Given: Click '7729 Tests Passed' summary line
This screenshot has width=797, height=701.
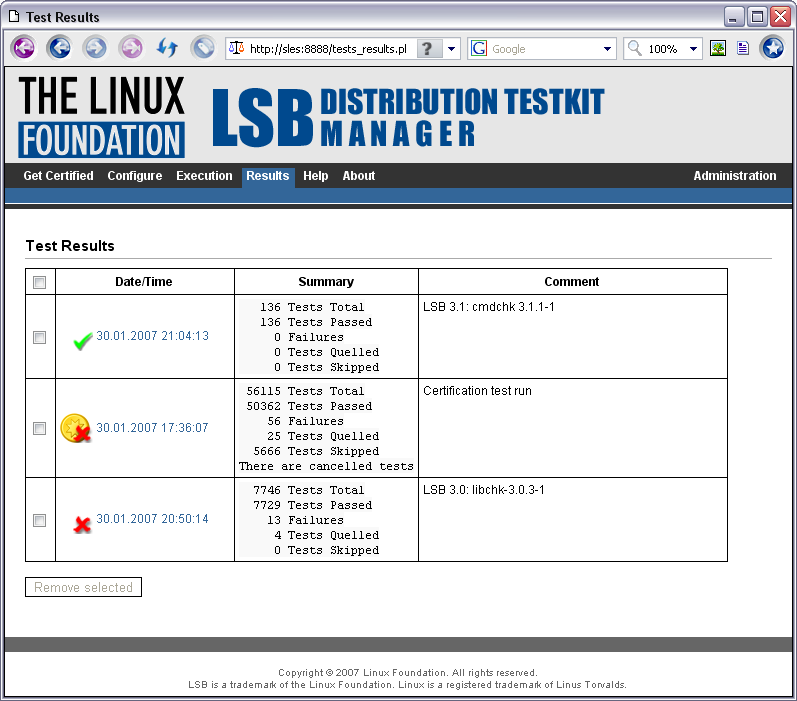Looking at the screenshot, I should [313, 505].
